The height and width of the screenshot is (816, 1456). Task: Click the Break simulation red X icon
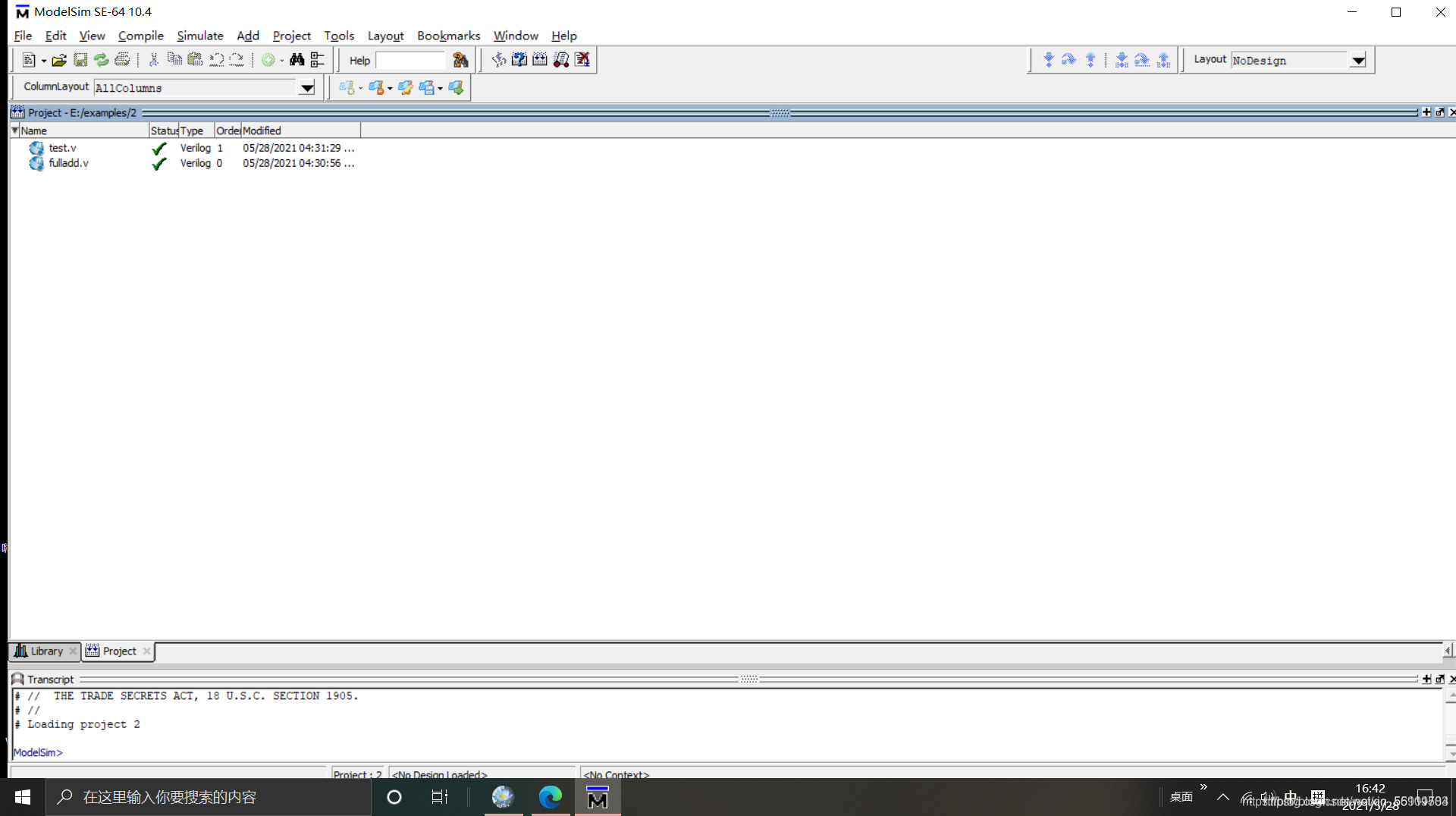point(582,60)
